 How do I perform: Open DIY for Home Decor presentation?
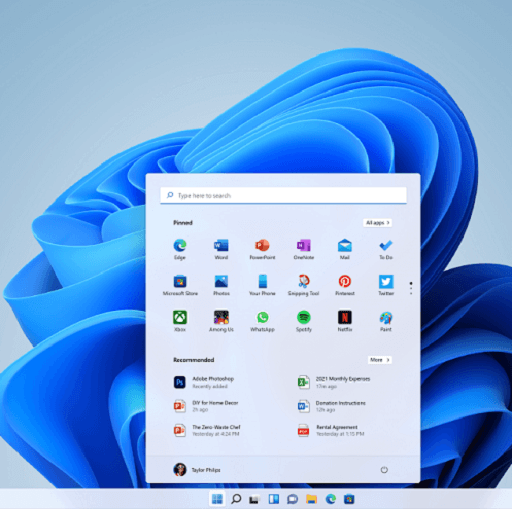[206, 406]
